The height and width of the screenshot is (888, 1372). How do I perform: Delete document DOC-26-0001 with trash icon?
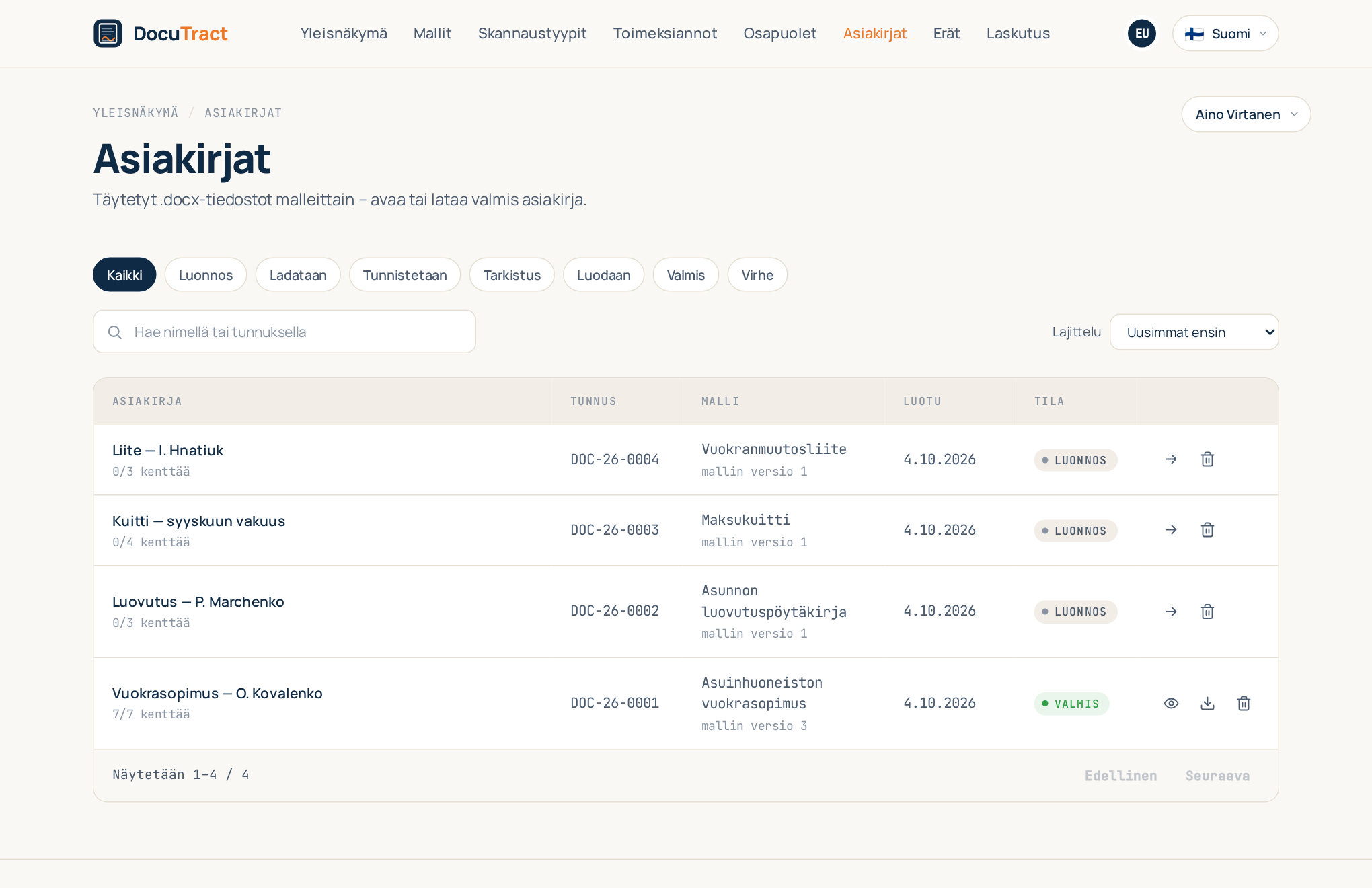tap(1244, 704)
